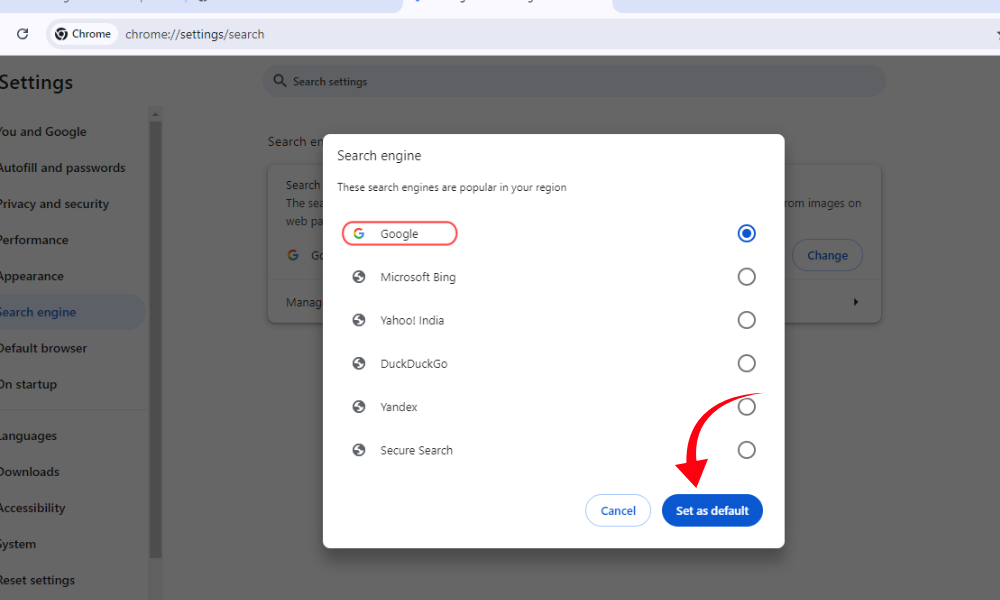The image size is (1000, 600).
Task: Open Accessibility settings section
Action: [33, 508]
